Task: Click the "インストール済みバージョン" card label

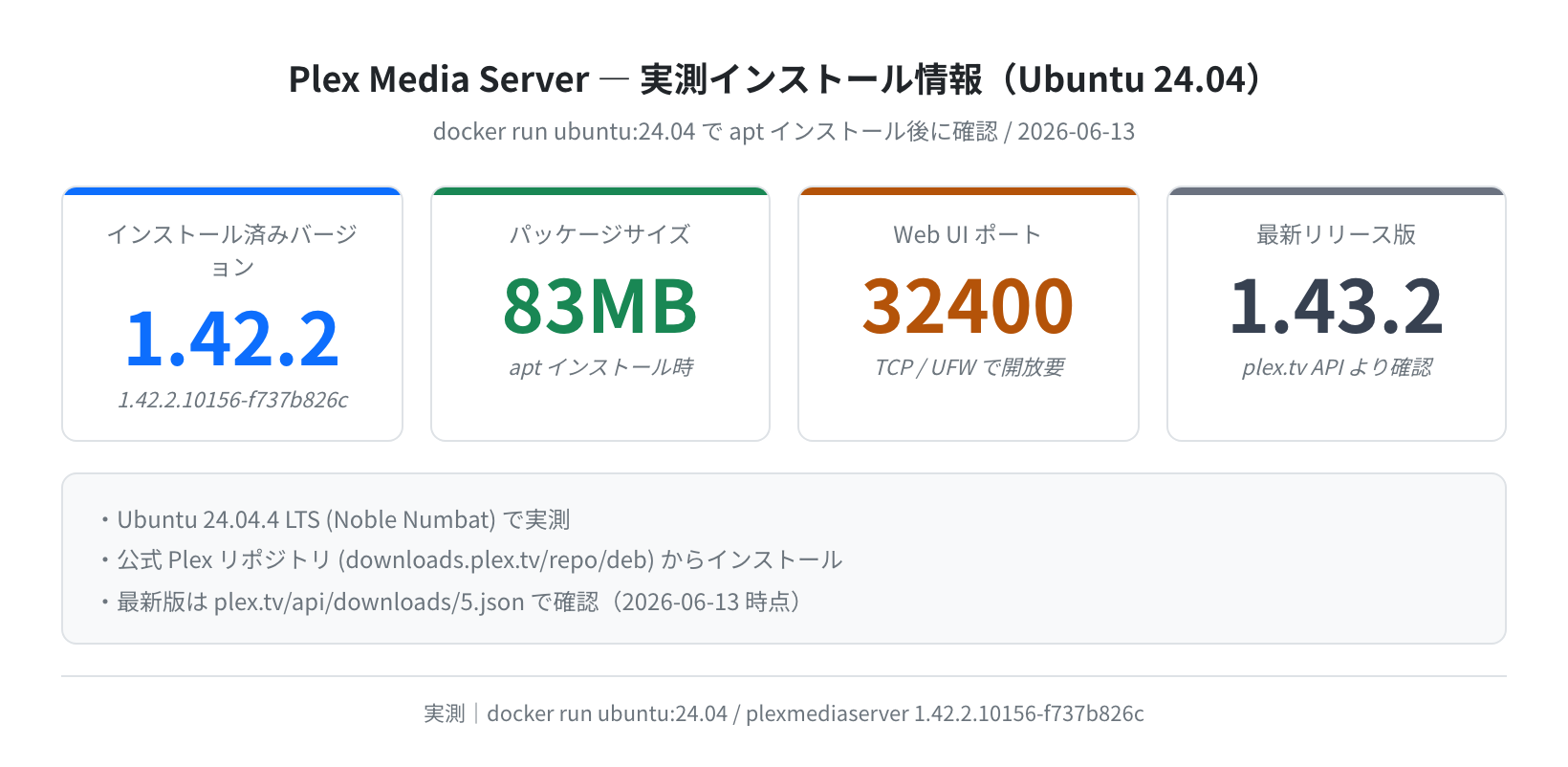Action: click(x=232, y=250)
